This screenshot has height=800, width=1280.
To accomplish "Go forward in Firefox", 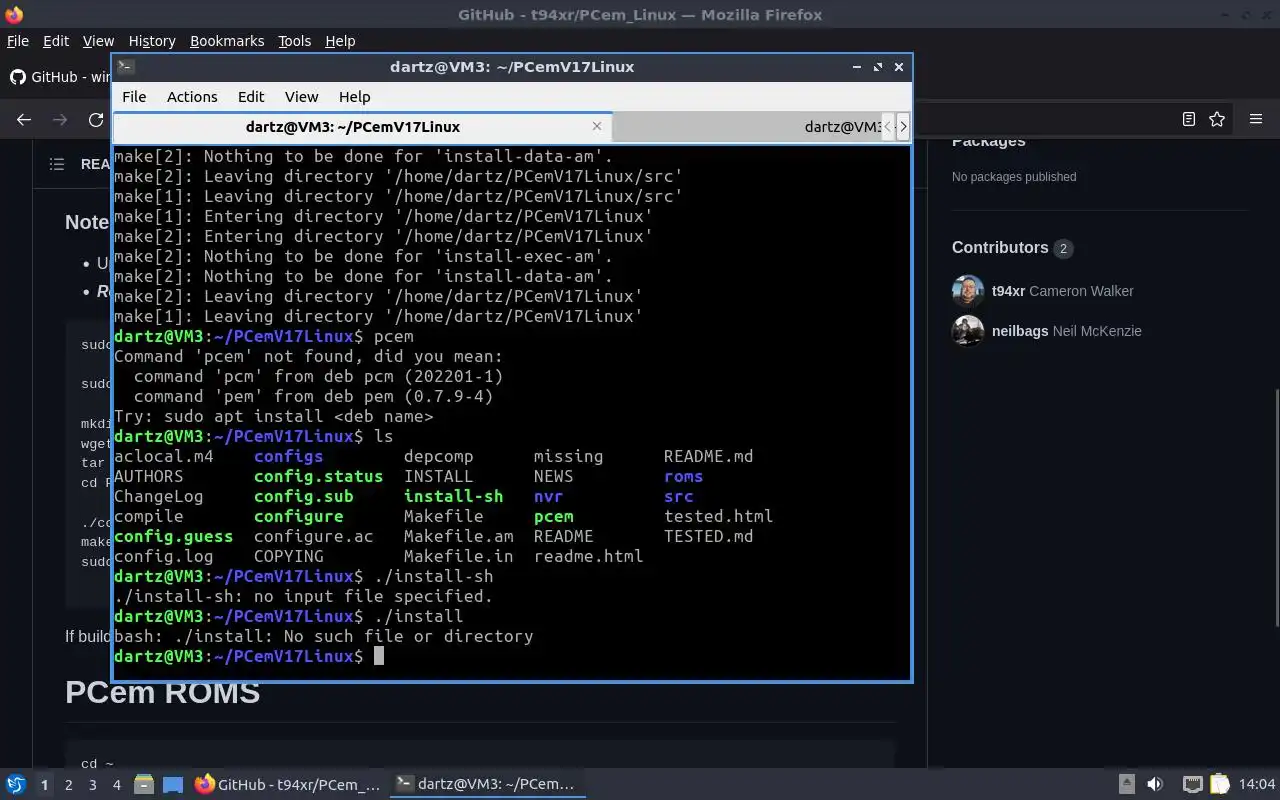I will tap(60, 119).
